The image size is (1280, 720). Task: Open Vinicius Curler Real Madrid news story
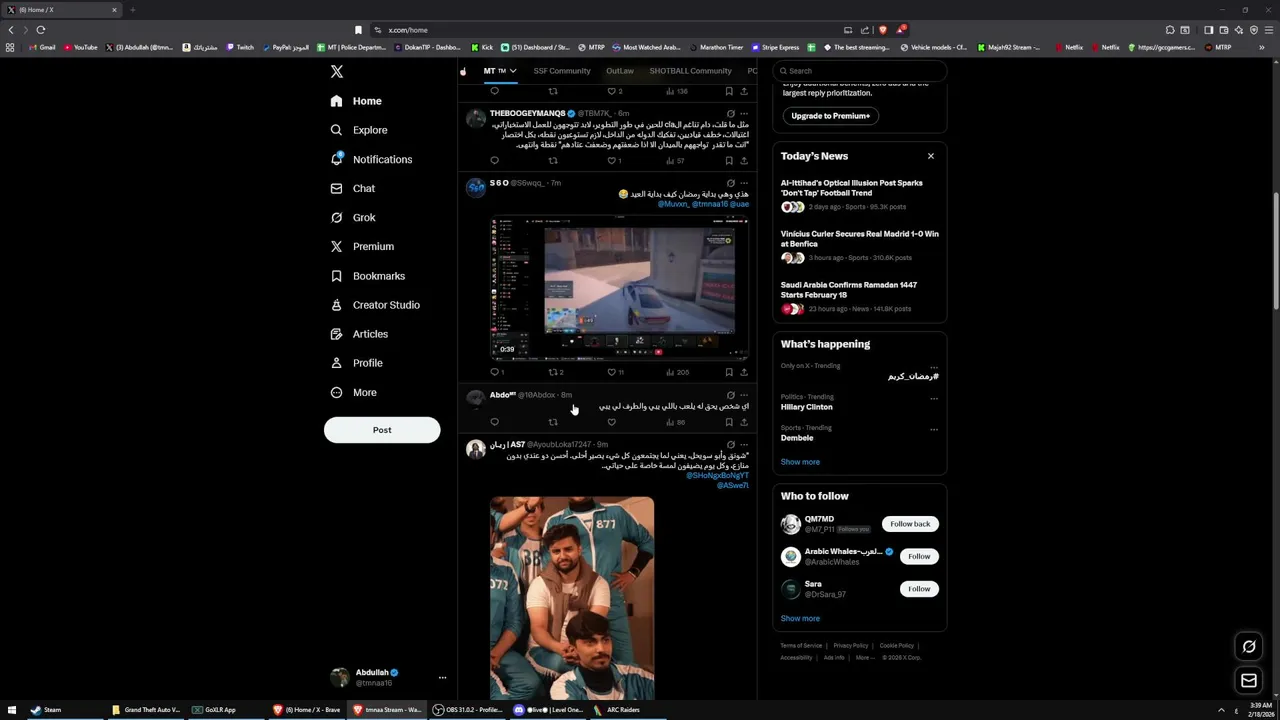pyautogui.click(x=859, y=247)
